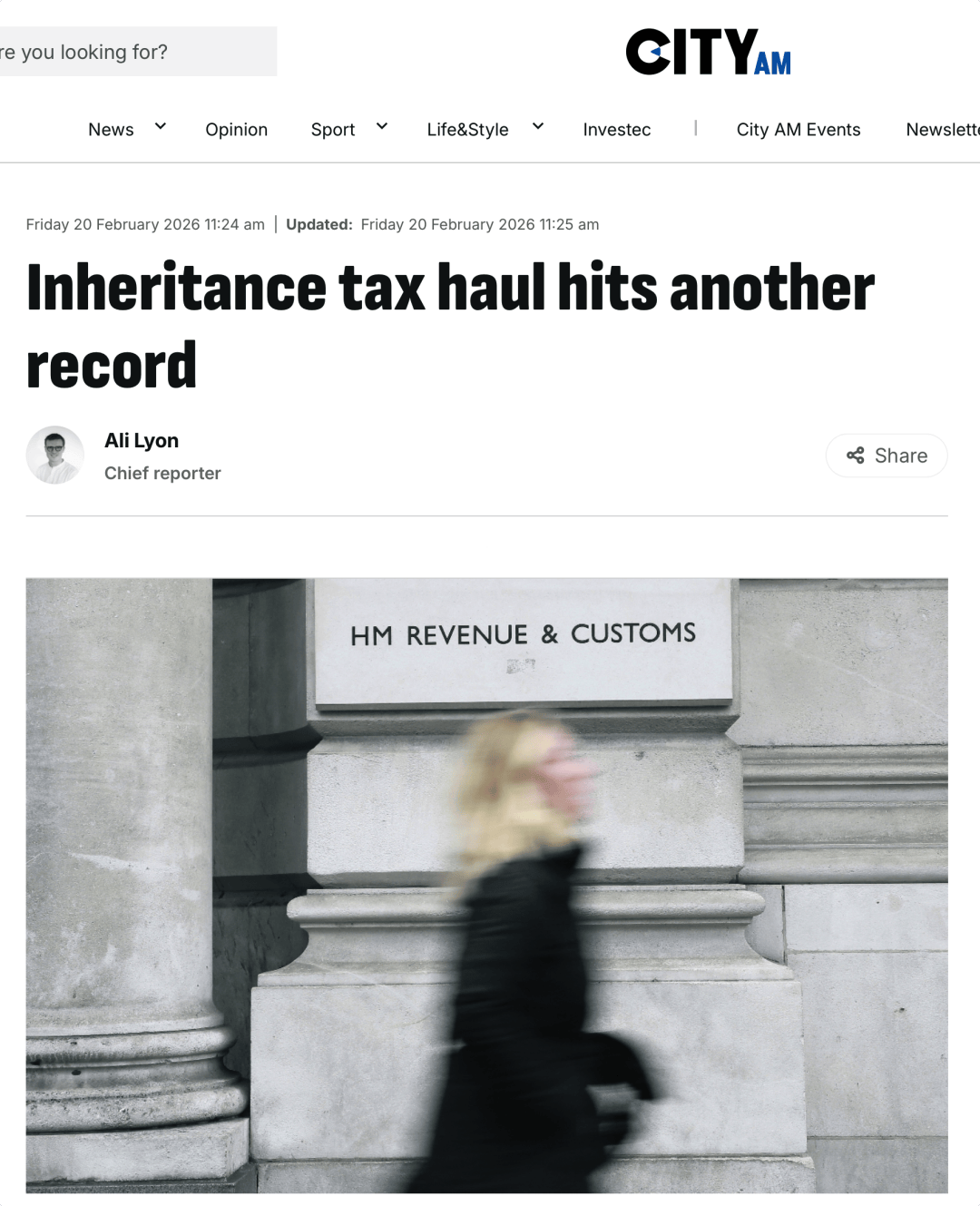Screen dimensions: 980x1206
Task: Open the Newsletters nav link
Action: pos(943,130)
